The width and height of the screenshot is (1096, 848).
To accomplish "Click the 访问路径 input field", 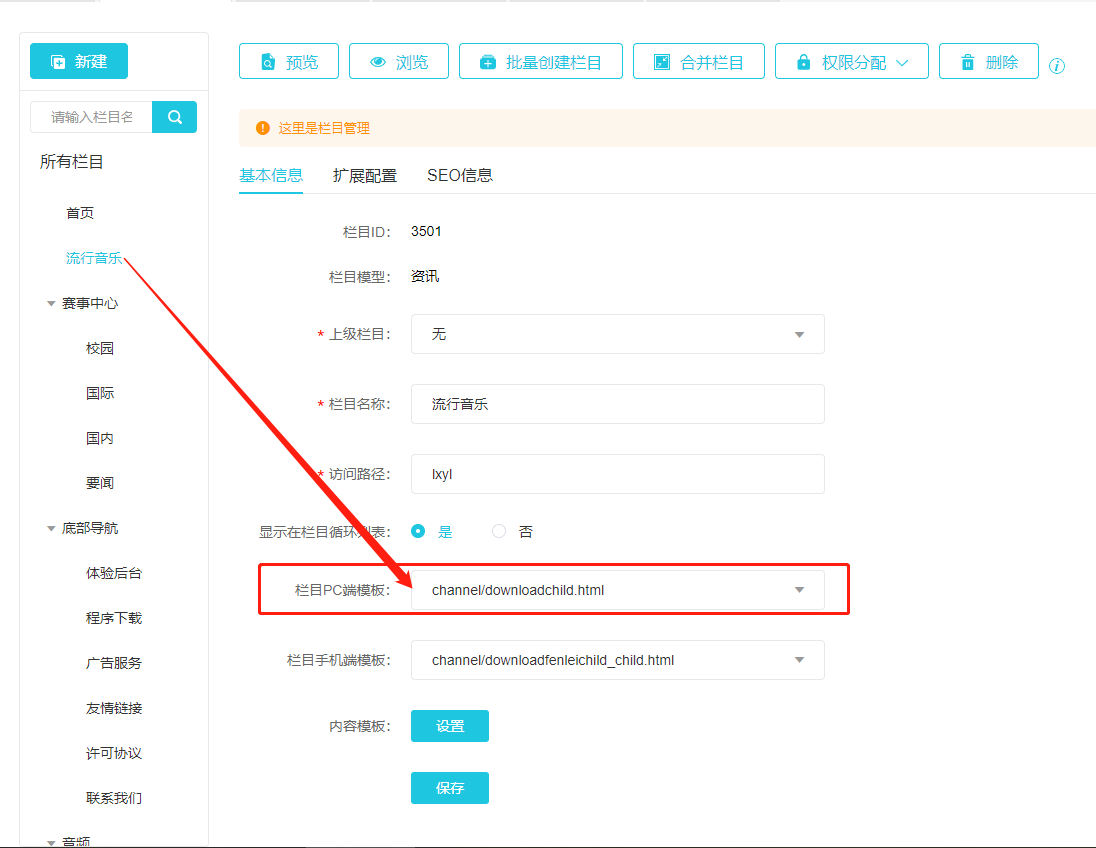I will (x=618, y=474).
